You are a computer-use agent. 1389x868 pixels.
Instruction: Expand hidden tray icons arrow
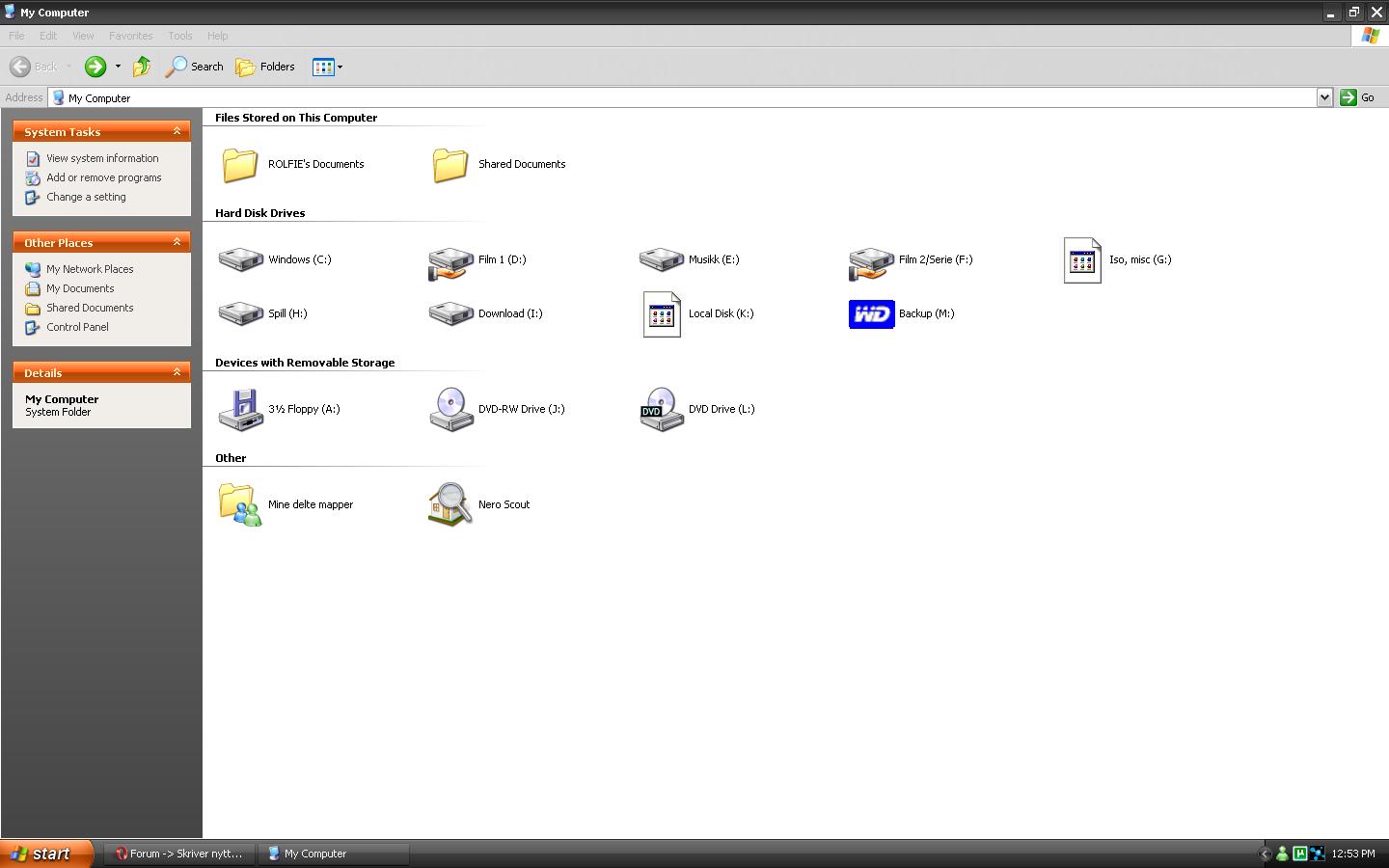click(1265, 854)
